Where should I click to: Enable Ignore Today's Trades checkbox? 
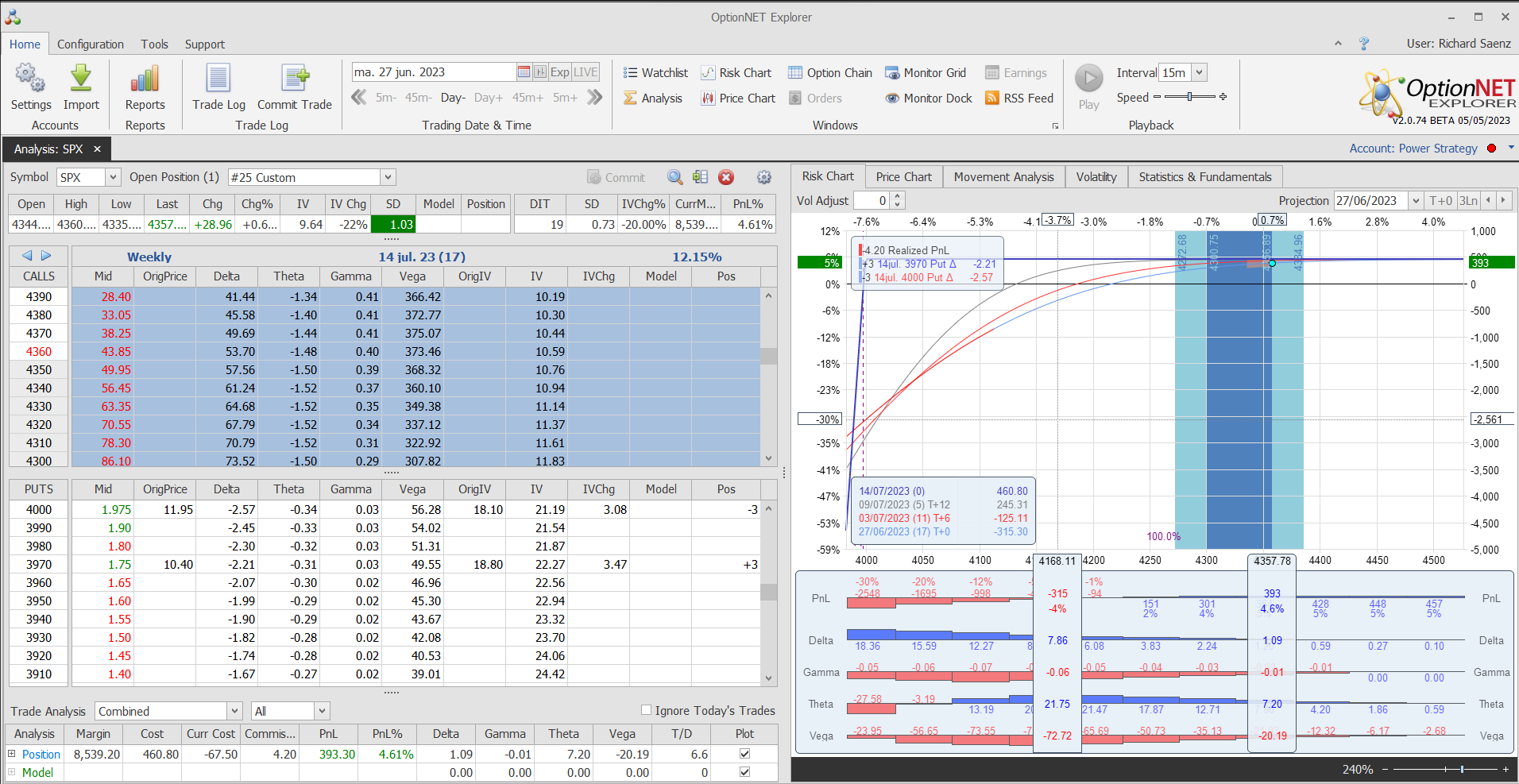646,710
